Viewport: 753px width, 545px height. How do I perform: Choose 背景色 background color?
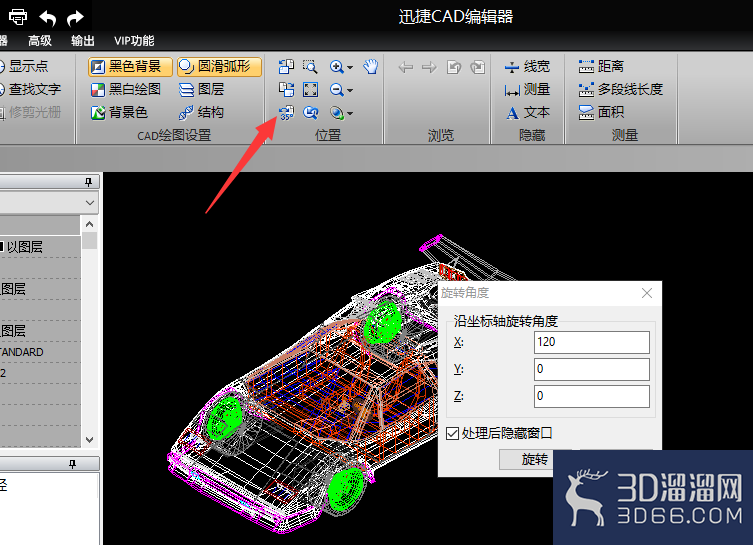coord(119,112)
